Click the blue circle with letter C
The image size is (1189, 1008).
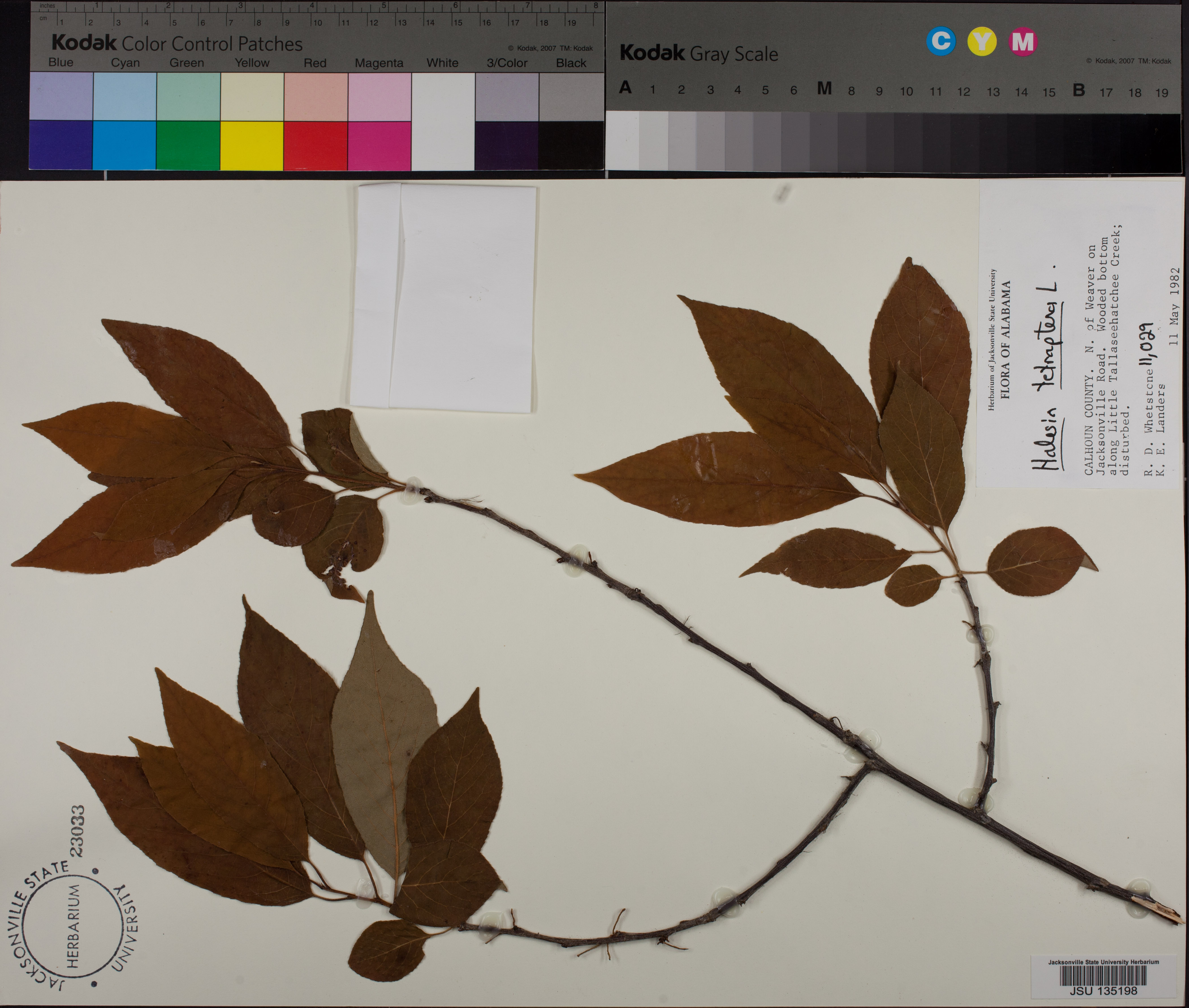pos(940,42)
